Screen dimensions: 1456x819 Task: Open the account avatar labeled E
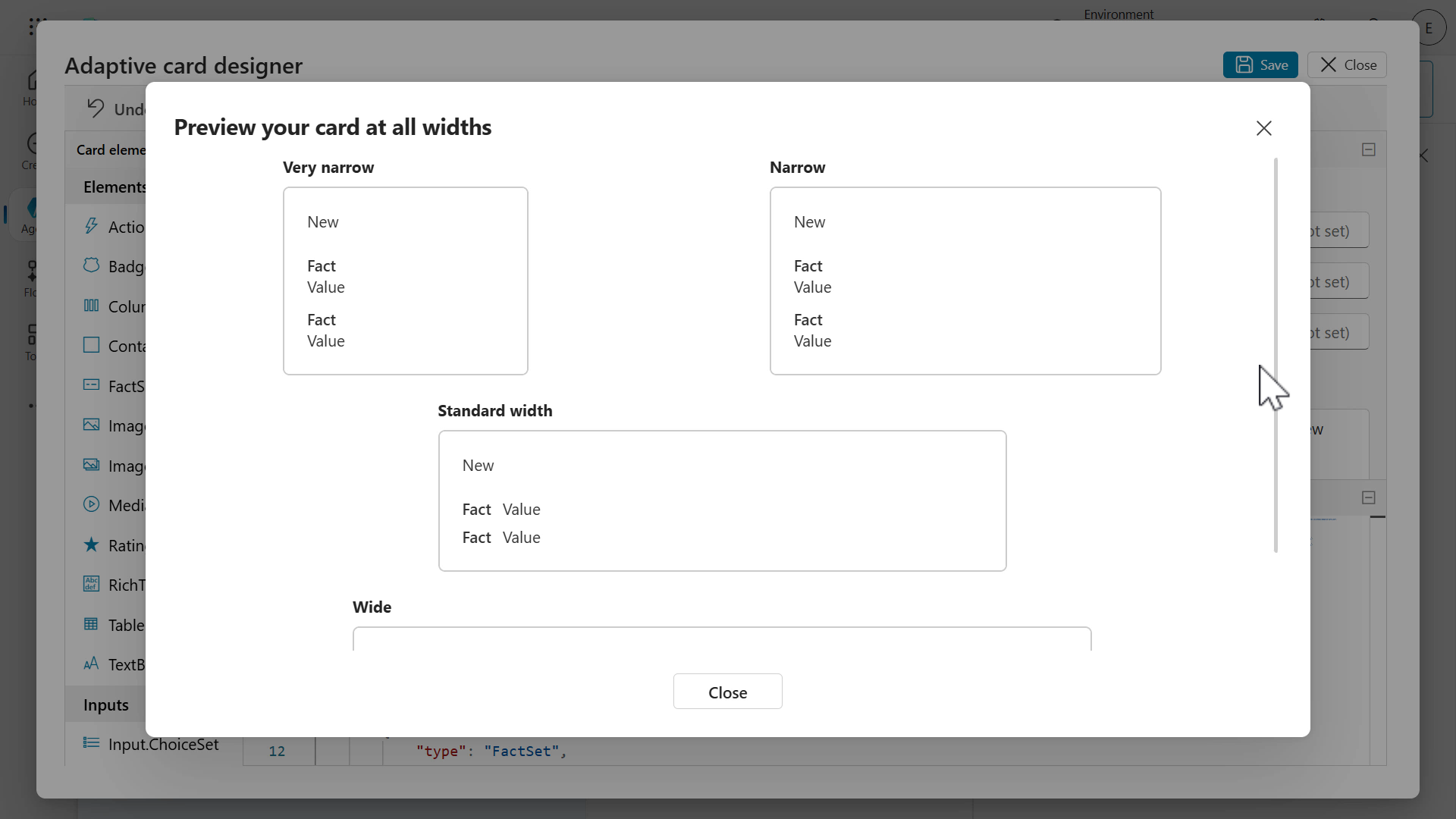click(x=1430, y=27)
